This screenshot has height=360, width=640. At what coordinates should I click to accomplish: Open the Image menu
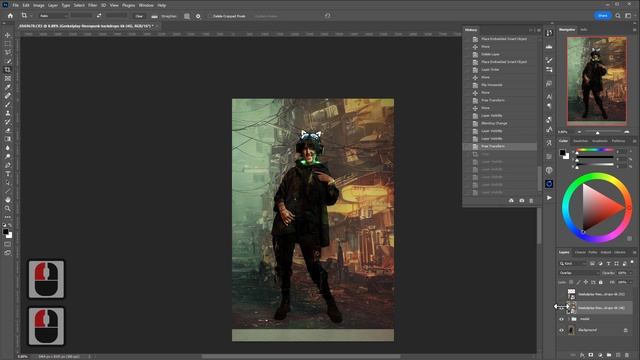[x=38, y=5]
